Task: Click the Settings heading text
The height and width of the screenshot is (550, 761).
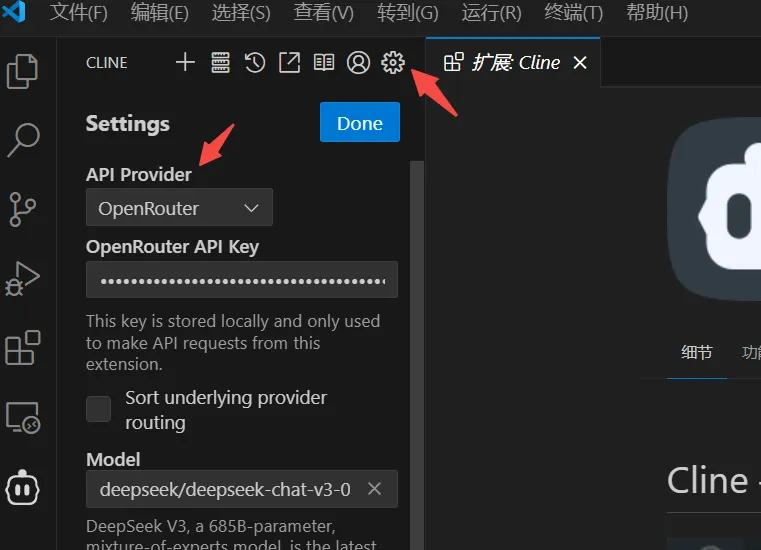Action: coord(128,123)
